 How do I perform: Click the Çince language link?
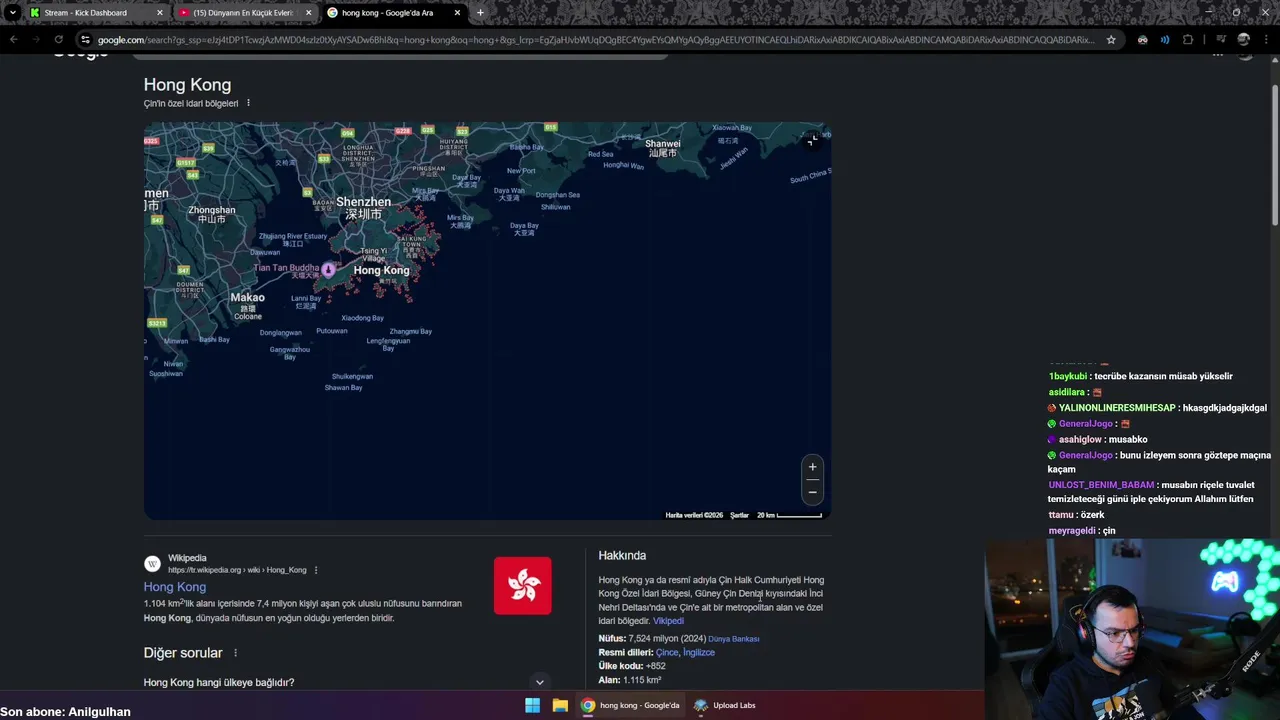(x=667, y=652)
